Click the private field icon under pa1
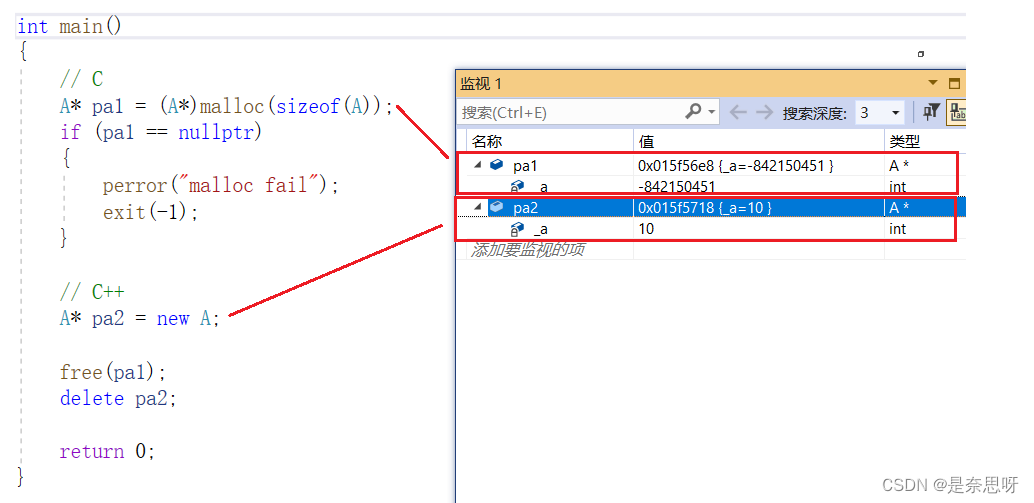This screenshot has width=1034, height=503. [x=518, y=187]
